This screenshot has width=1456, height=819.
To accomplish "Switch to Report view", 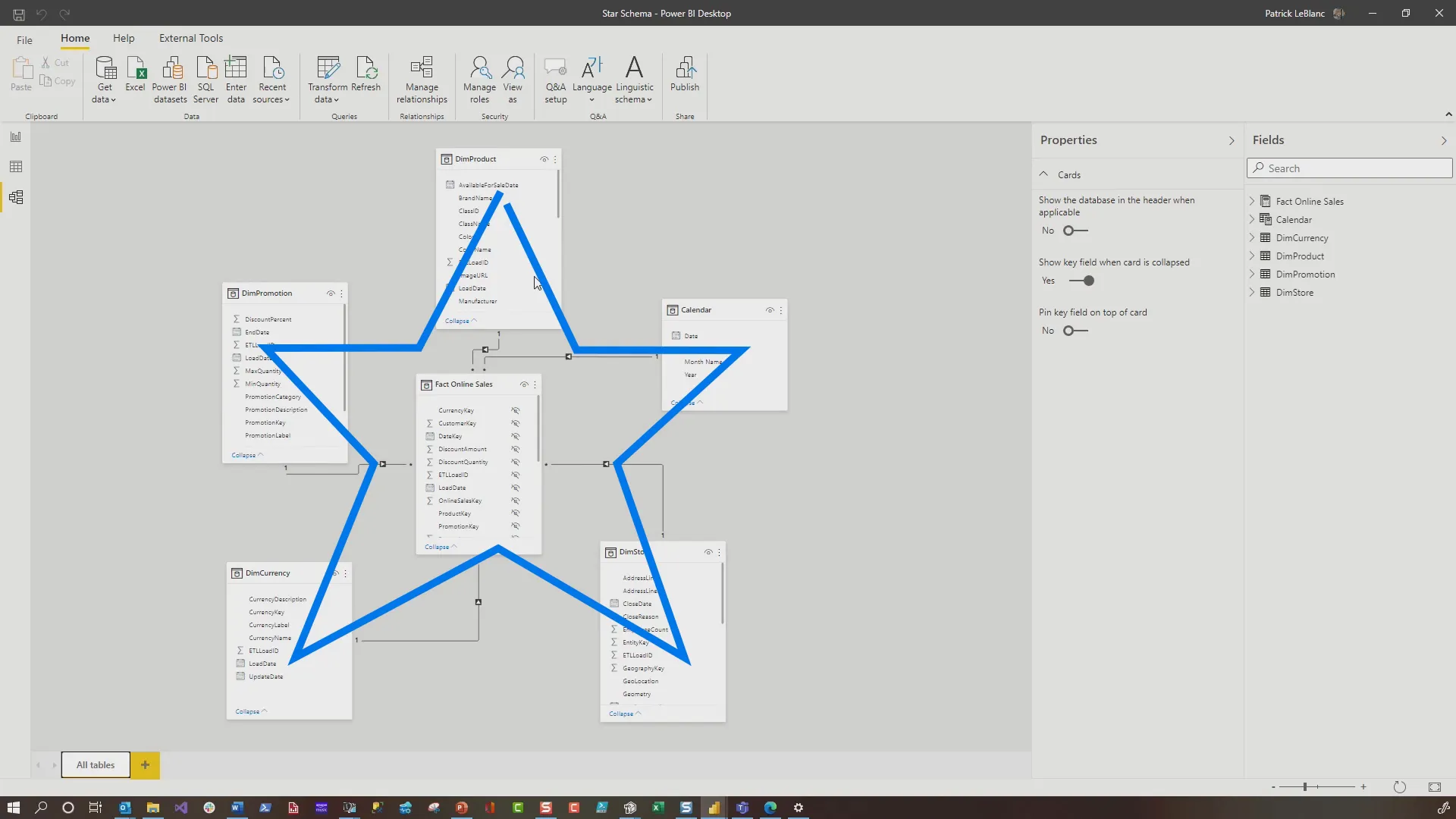I will click(x=16, y=136).
